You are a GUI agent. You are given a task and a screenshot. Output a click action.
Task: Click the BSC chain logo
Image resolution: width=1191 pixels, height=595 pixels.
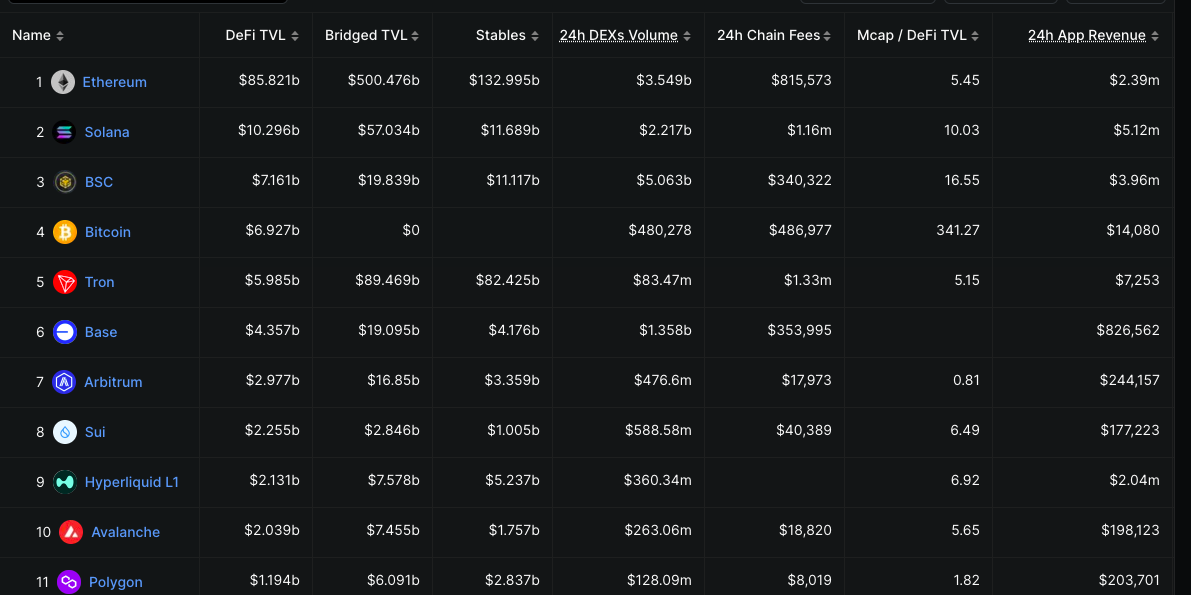tap(62, 181)
